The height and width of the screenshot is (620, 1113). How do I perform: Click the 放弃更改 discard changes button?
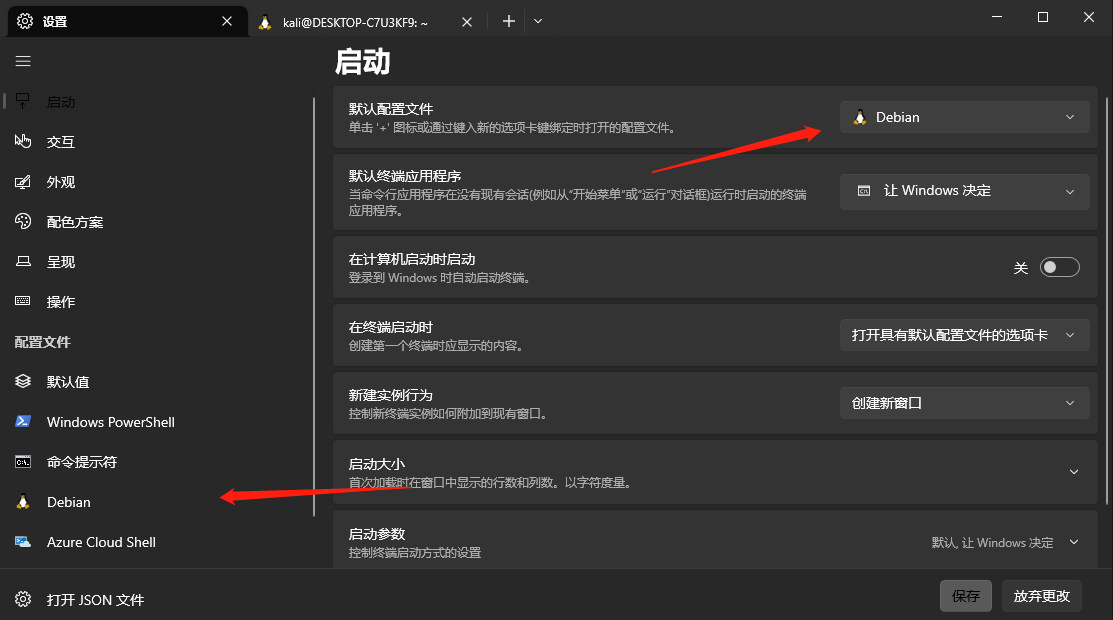pos(1041,596)
